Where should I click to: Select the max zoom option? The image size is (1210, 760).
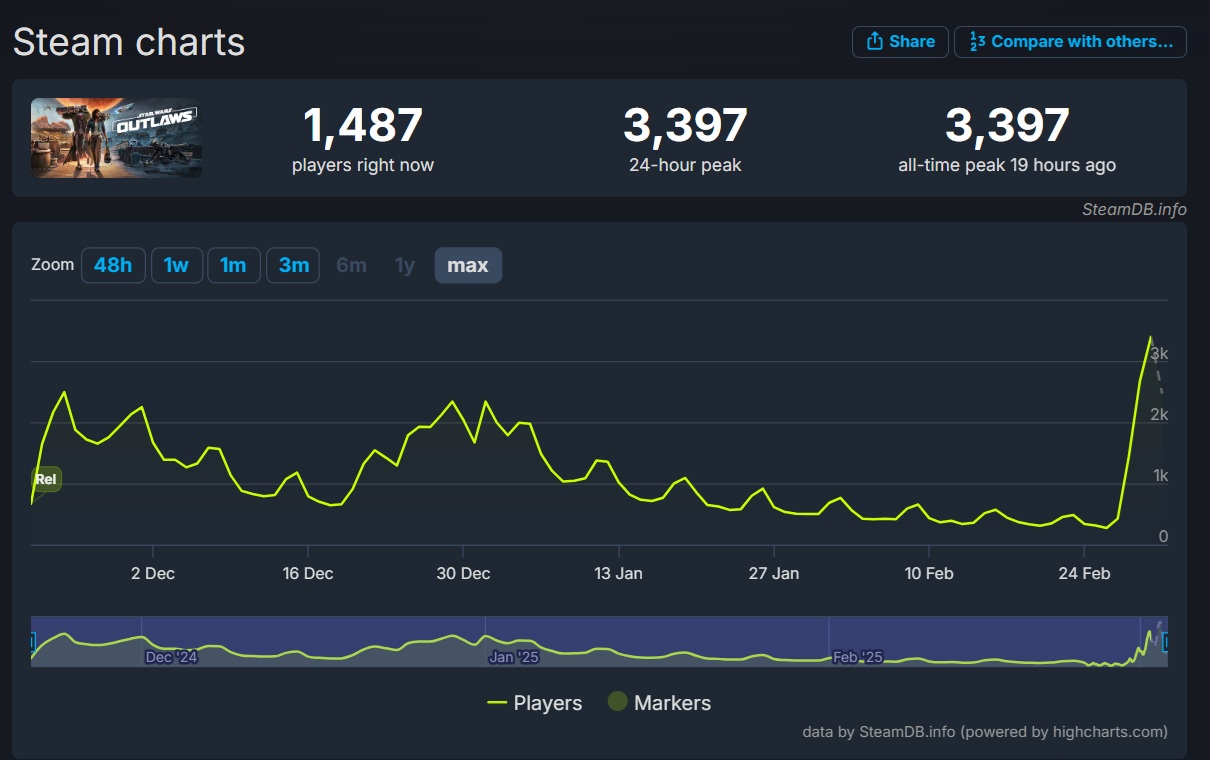click(468, 265)
